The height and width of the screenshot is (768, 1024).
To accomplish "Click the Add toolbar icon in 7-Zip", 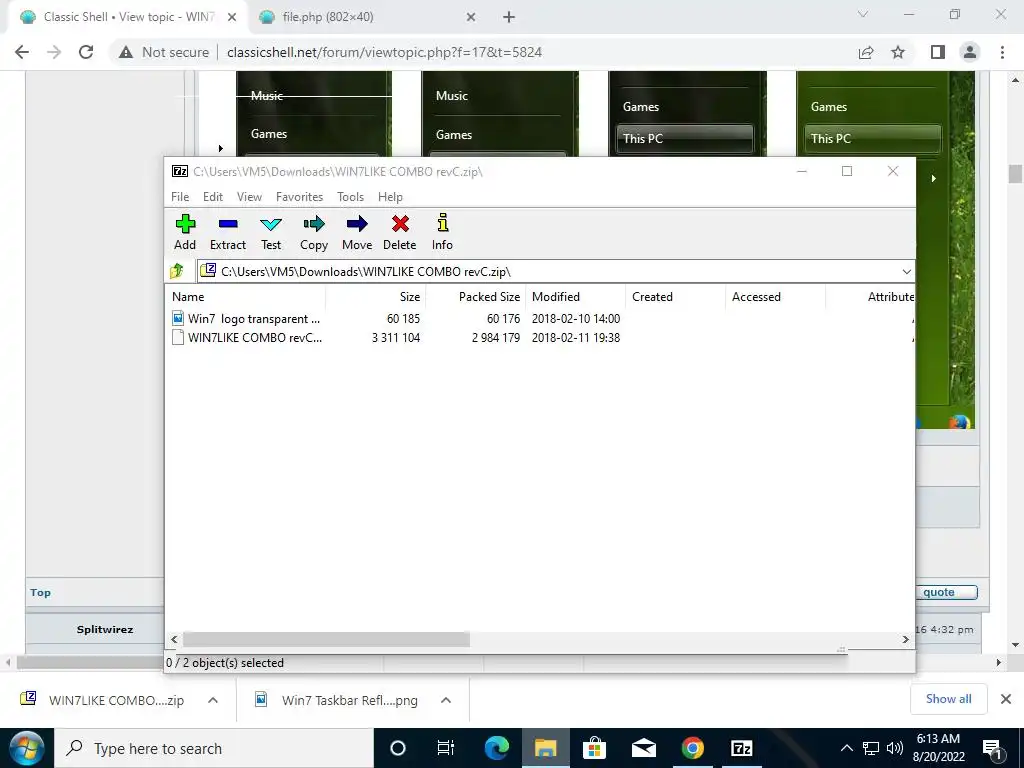I will [x=185, y=225].
